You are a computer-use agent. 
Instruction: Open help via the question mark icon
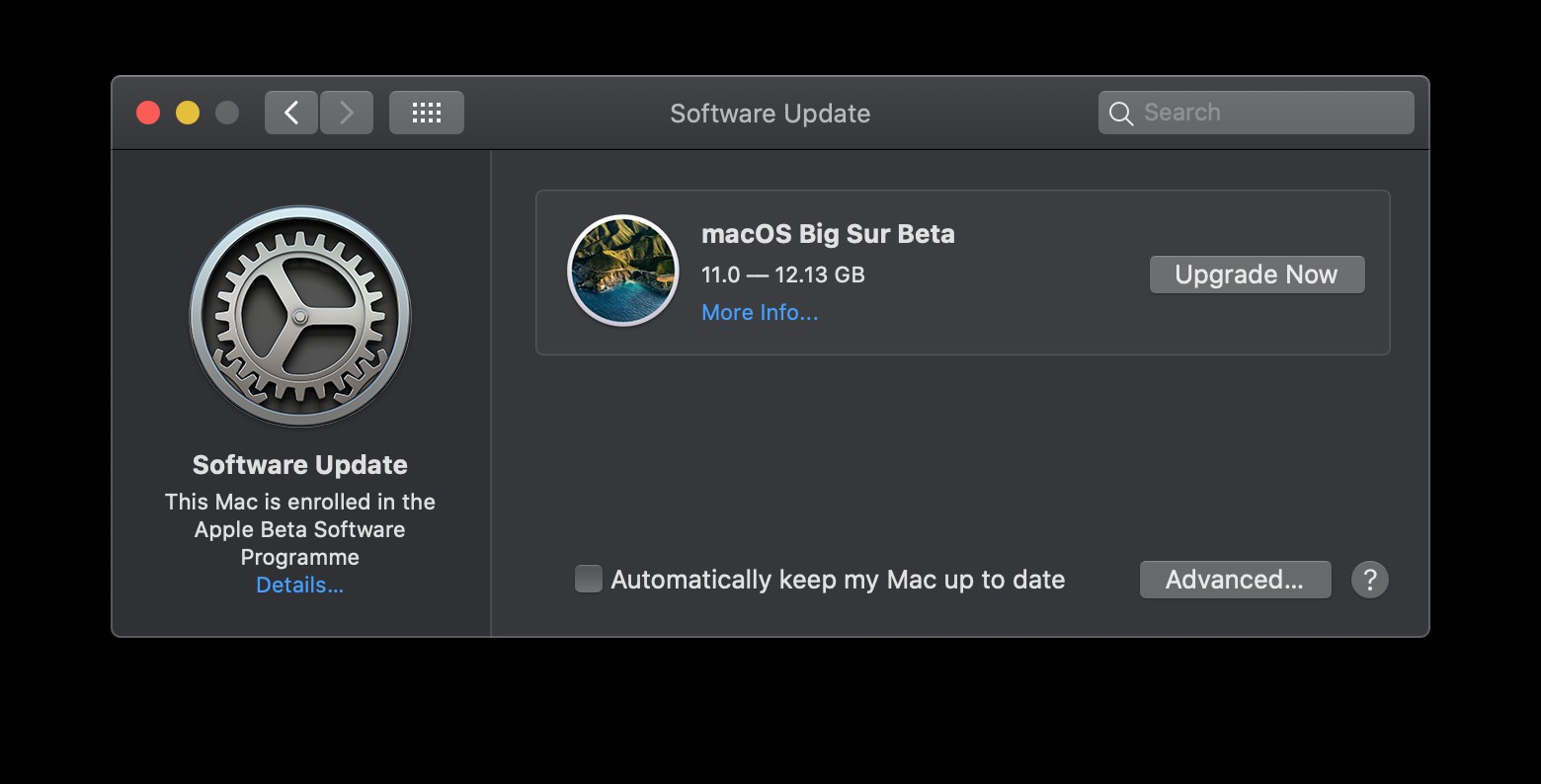tap(1370, 580)
